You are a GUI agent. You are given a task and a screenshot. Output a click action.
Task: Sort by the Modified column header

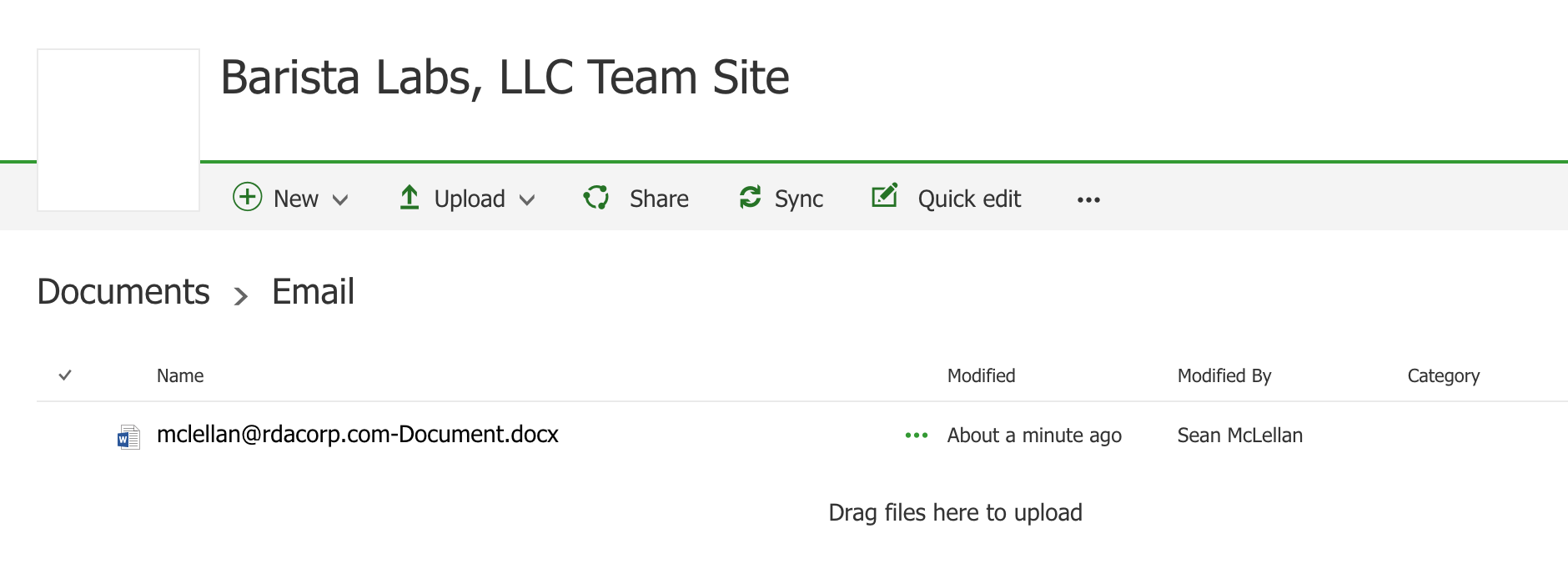982,375
